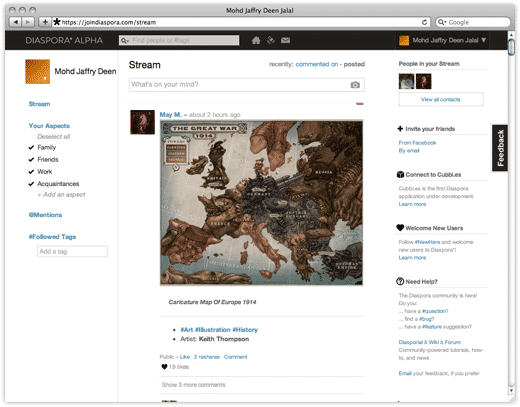Open messages envelope icon
The width and height of the screenshot is (520, 407).
(x=285, y=40)
